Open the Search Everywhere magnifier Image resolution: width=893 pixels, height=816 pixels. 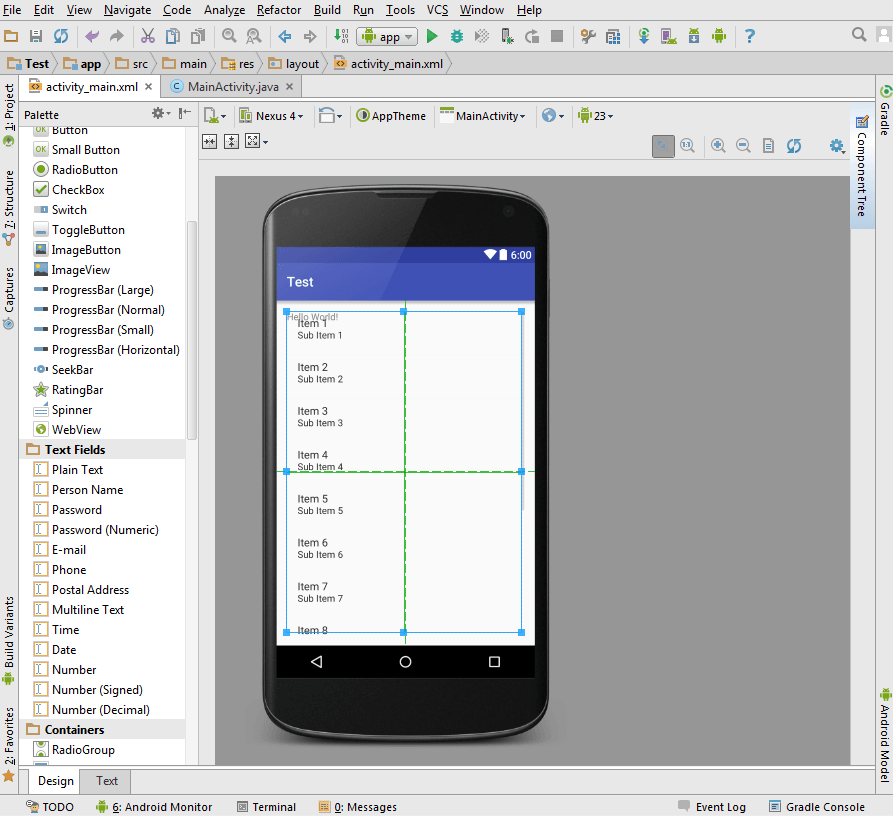[x=859, y=35]
